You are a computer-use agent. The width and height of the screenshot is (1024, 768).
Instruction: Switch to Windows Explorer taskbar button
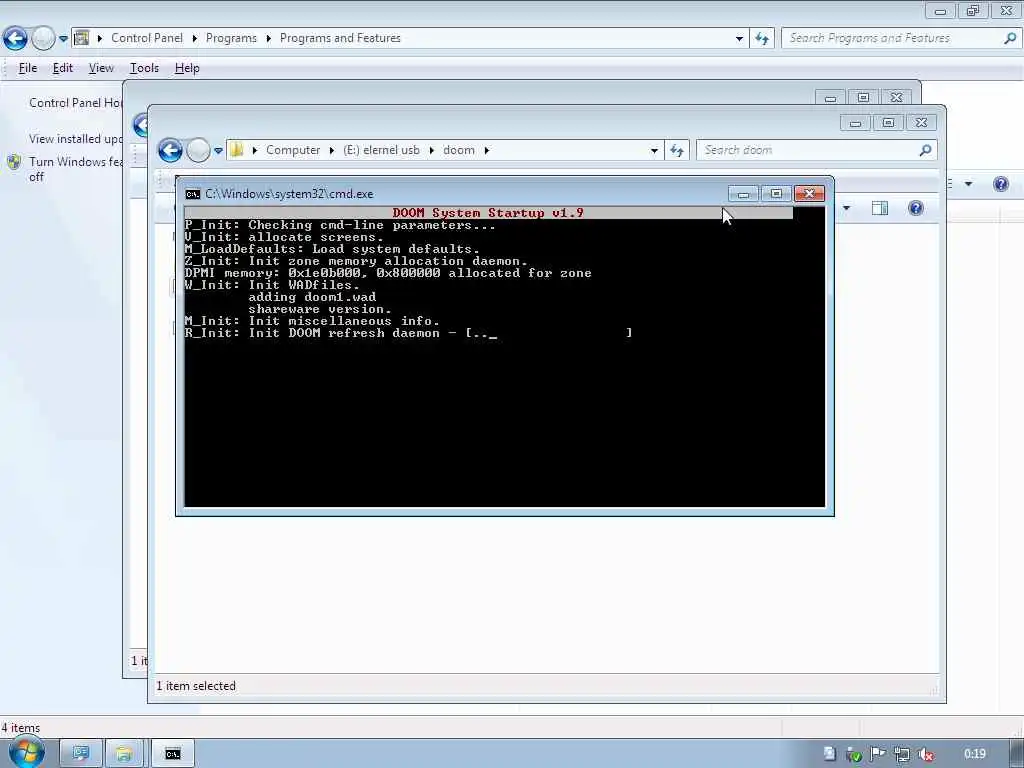[x=124, y=754]
